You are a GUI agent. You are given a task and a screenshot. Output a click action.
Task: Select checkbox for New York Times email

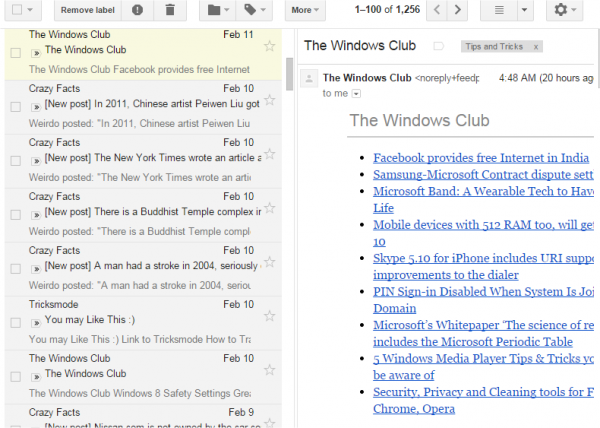click(16, 161)
